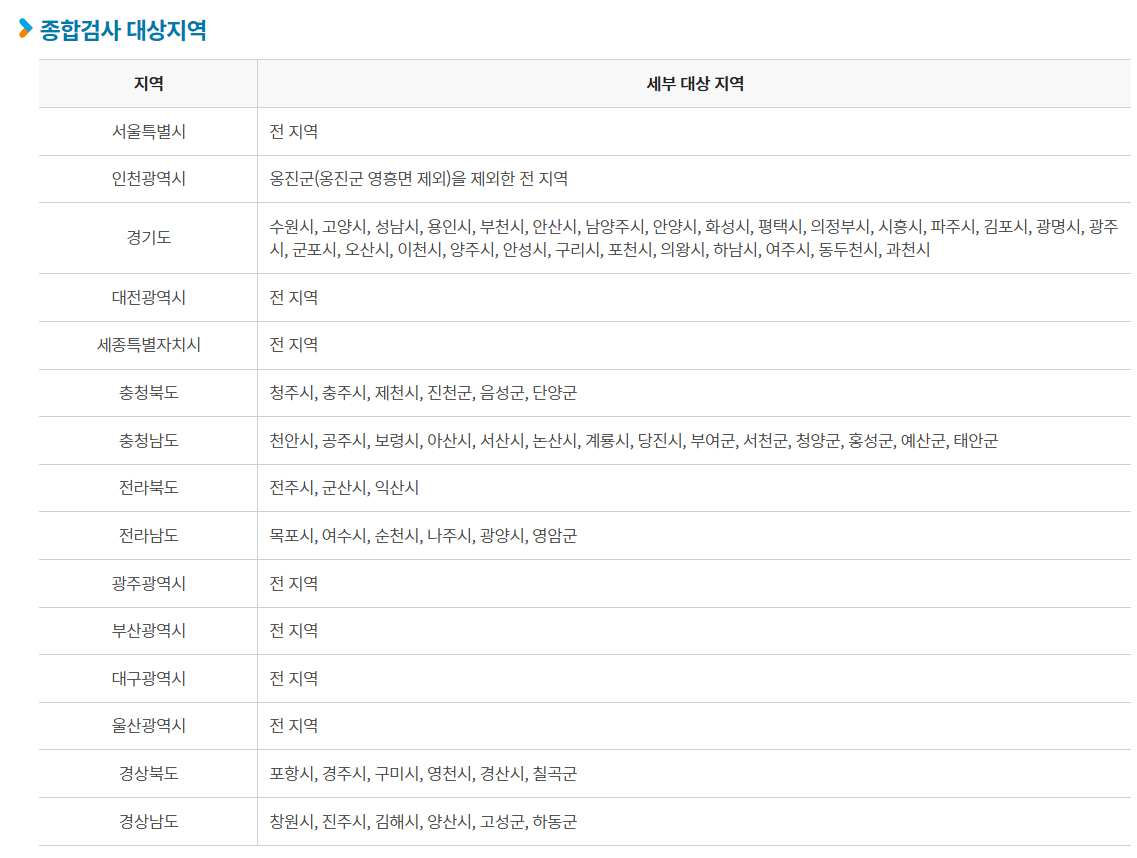Click 전 지역 in the 서울특별시 row
Image resolution: width=1137 pixels, height=858 pixels.
[x=294, y=131]
